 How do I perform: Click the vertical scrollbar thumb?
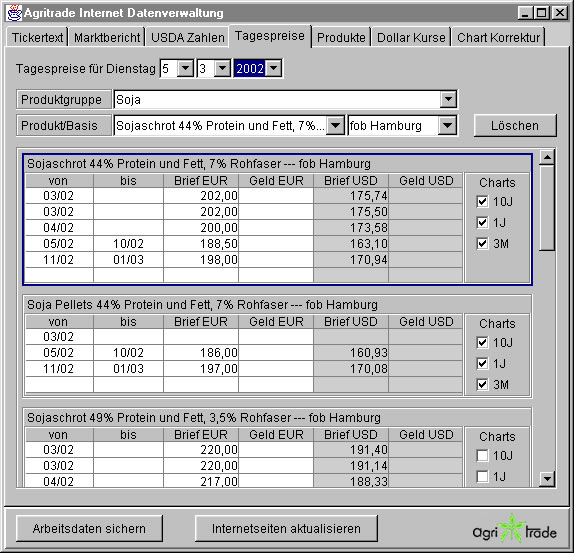547,208
